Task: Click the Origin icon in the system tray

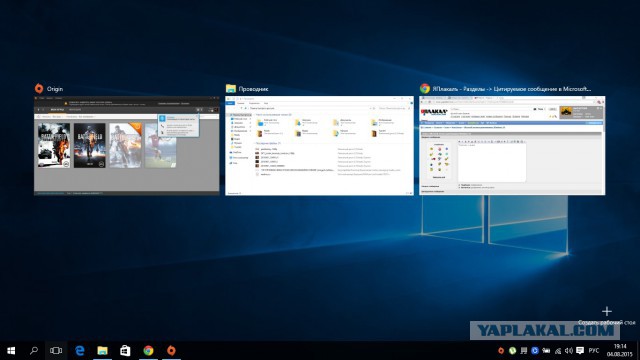Action: pos(501,351)
